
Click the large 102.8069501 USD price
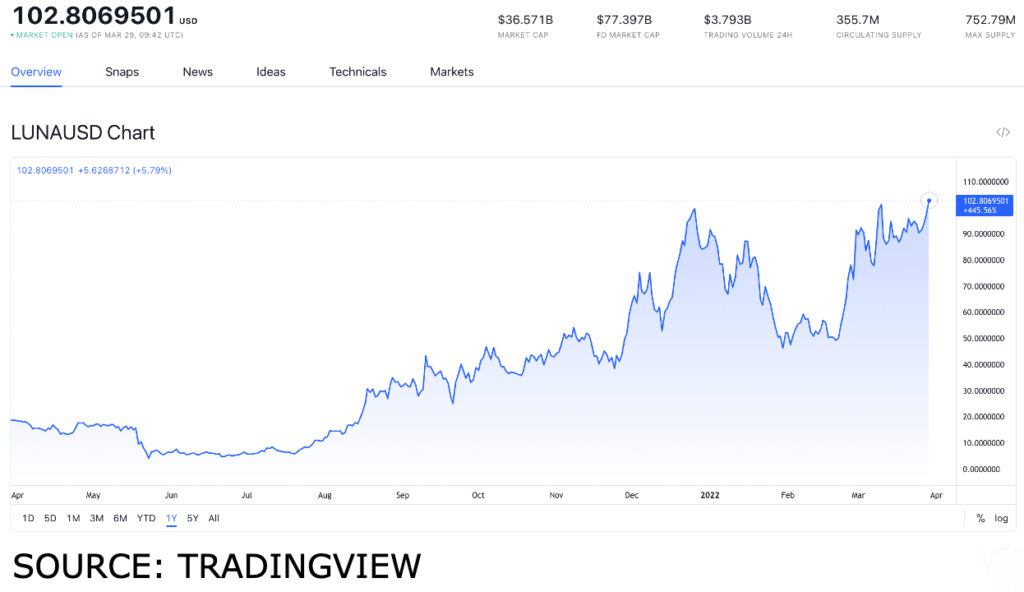(104, 16)
